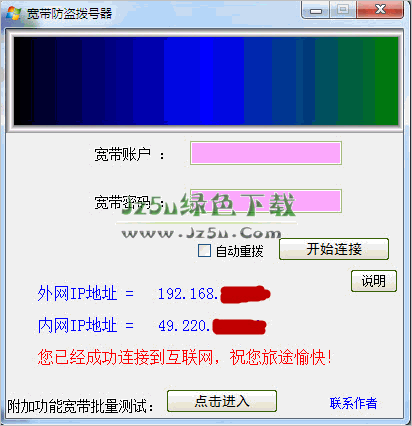This screenshot has width=412, height=426.
Task: Focus the 宽带账户 input field
Action: 266,153
